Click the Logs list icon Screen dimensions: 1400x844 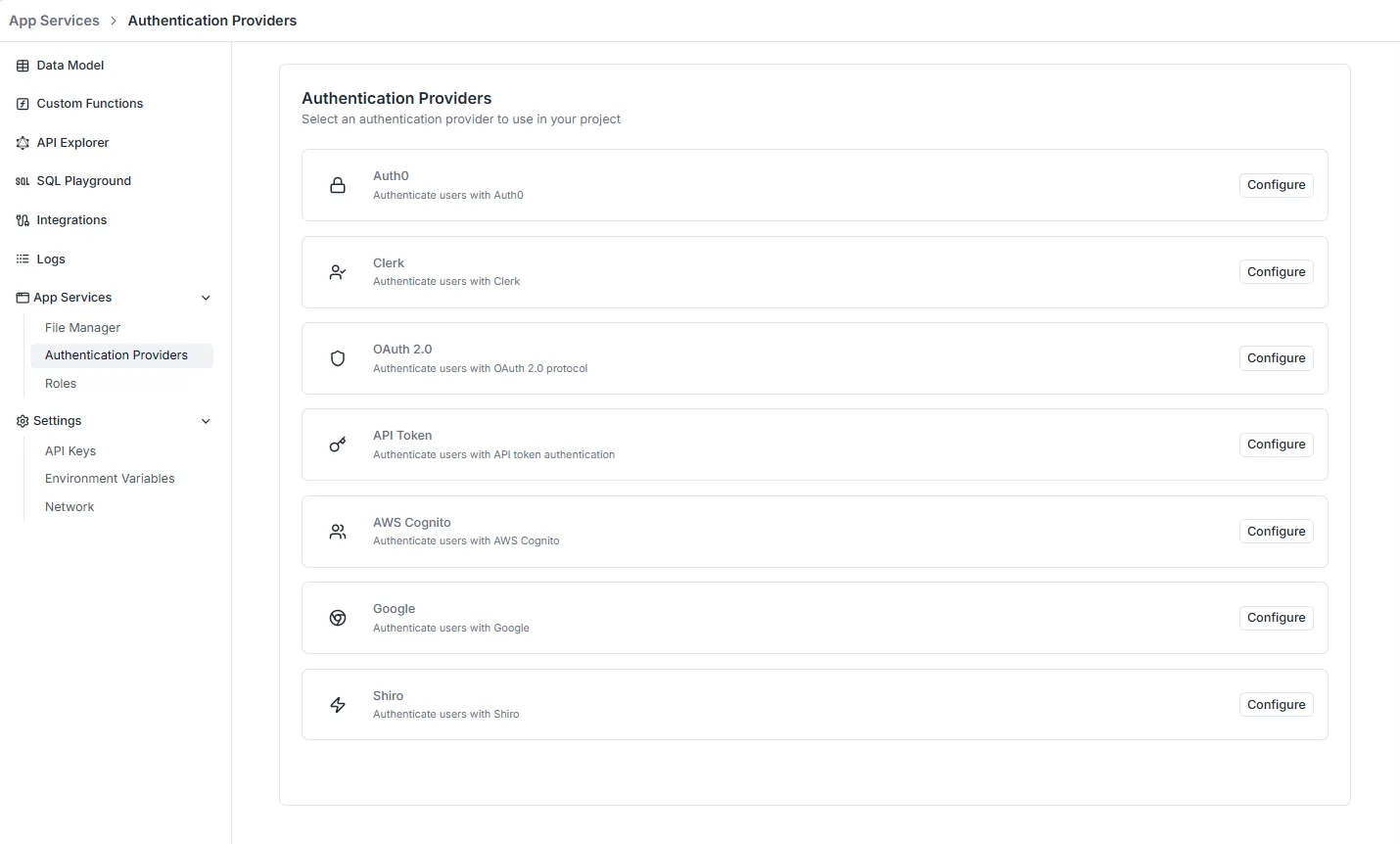pos(23,259)
